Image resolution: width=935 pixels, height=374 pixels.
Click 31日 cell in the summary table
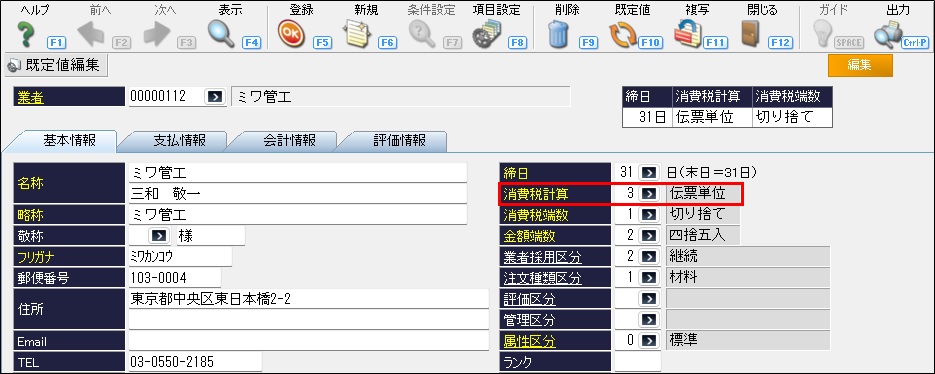[x=647, y=117]
